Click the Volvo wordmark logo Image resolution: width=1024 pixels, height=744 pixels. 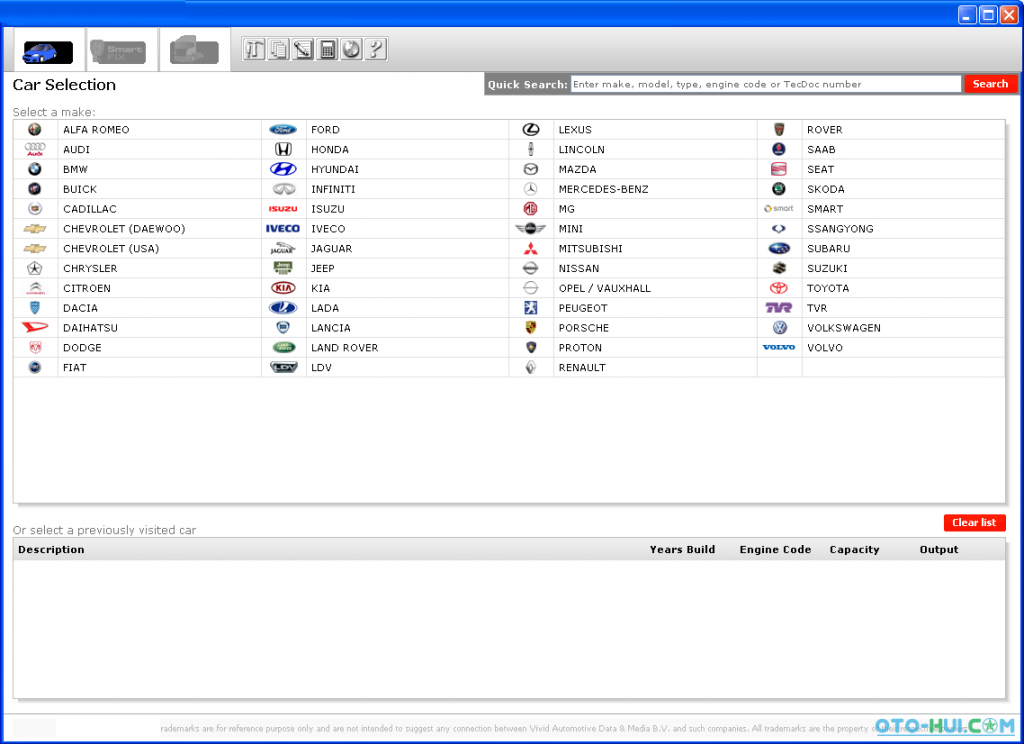coord(779,348)
